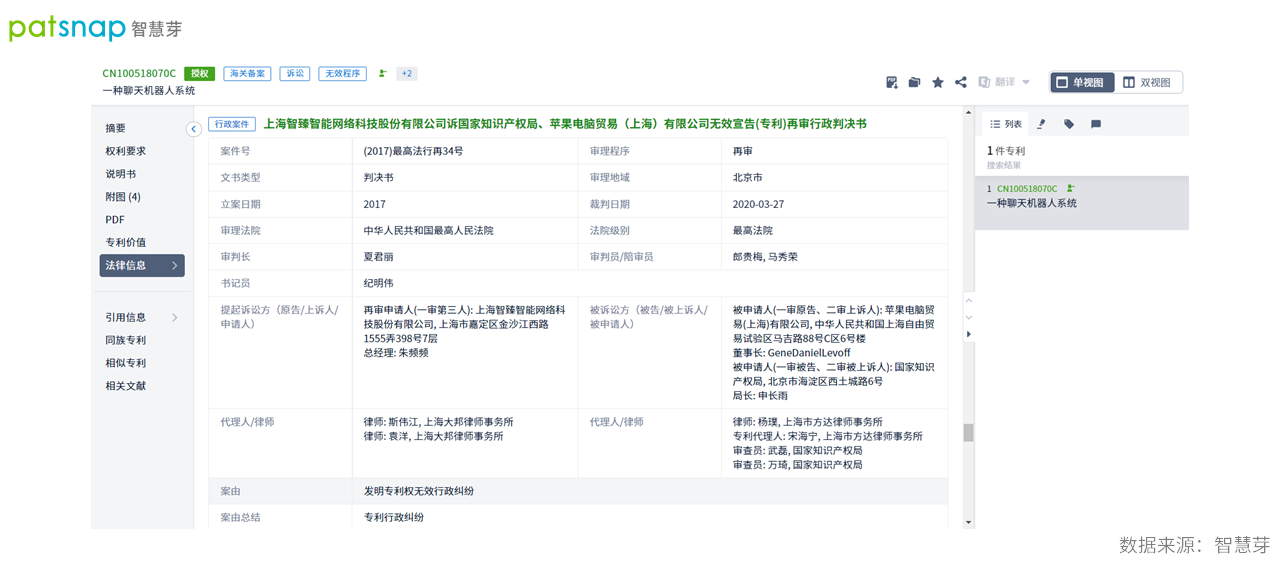
Task: Click case number (2017)最高法行再34号
Action: 413,151
